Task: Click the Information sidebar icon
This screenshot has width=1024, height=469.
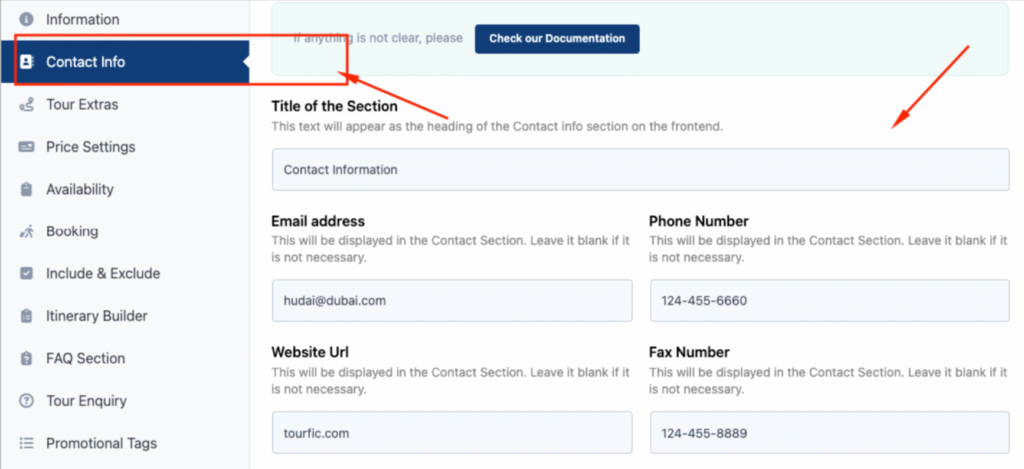Action: (26, 20)
